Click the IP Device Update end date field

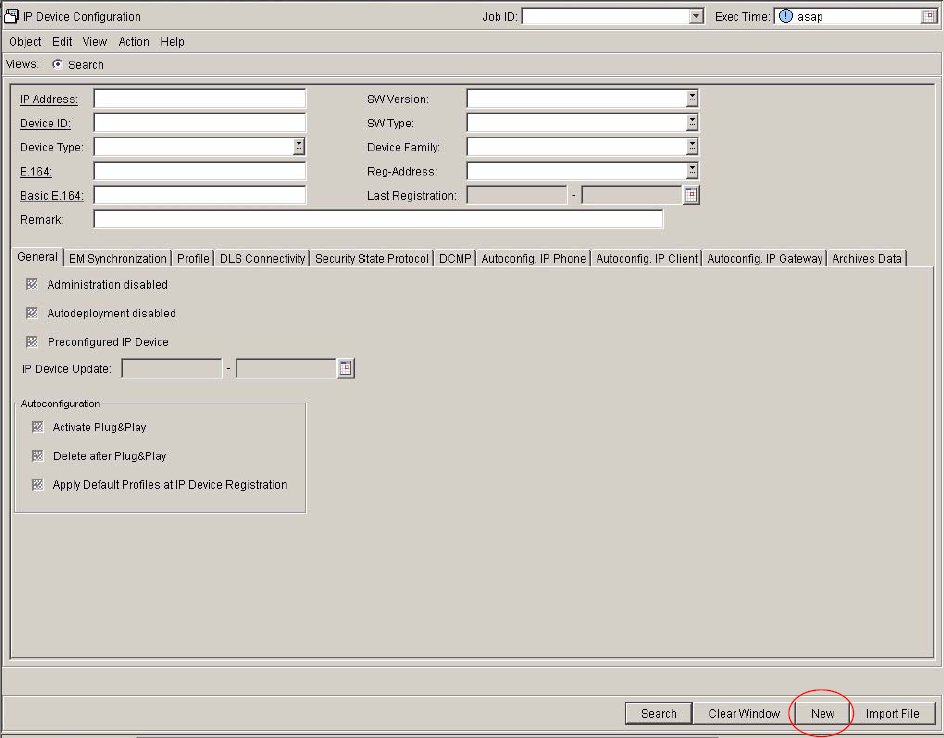(286, 368)
